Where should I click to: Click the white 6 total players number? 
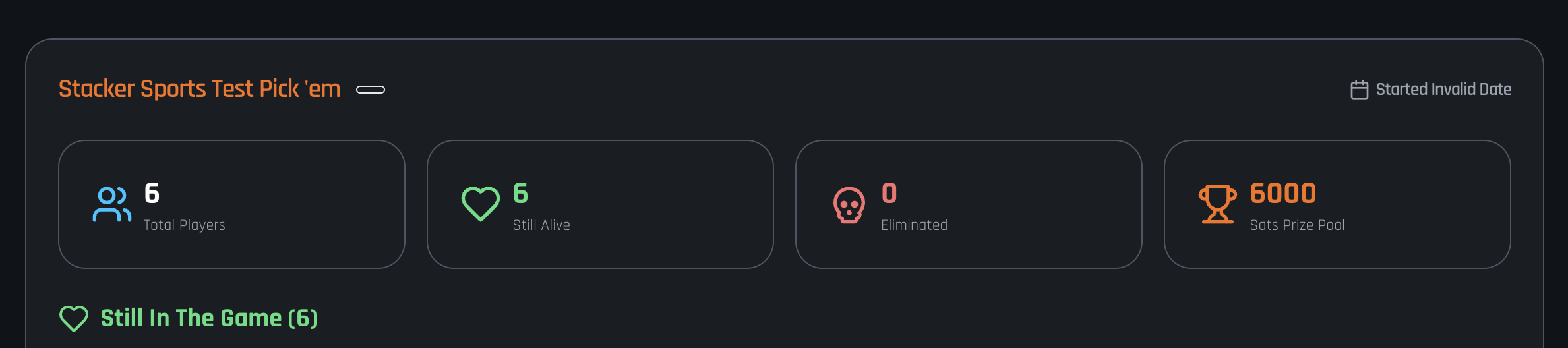[x=152, y=193]
